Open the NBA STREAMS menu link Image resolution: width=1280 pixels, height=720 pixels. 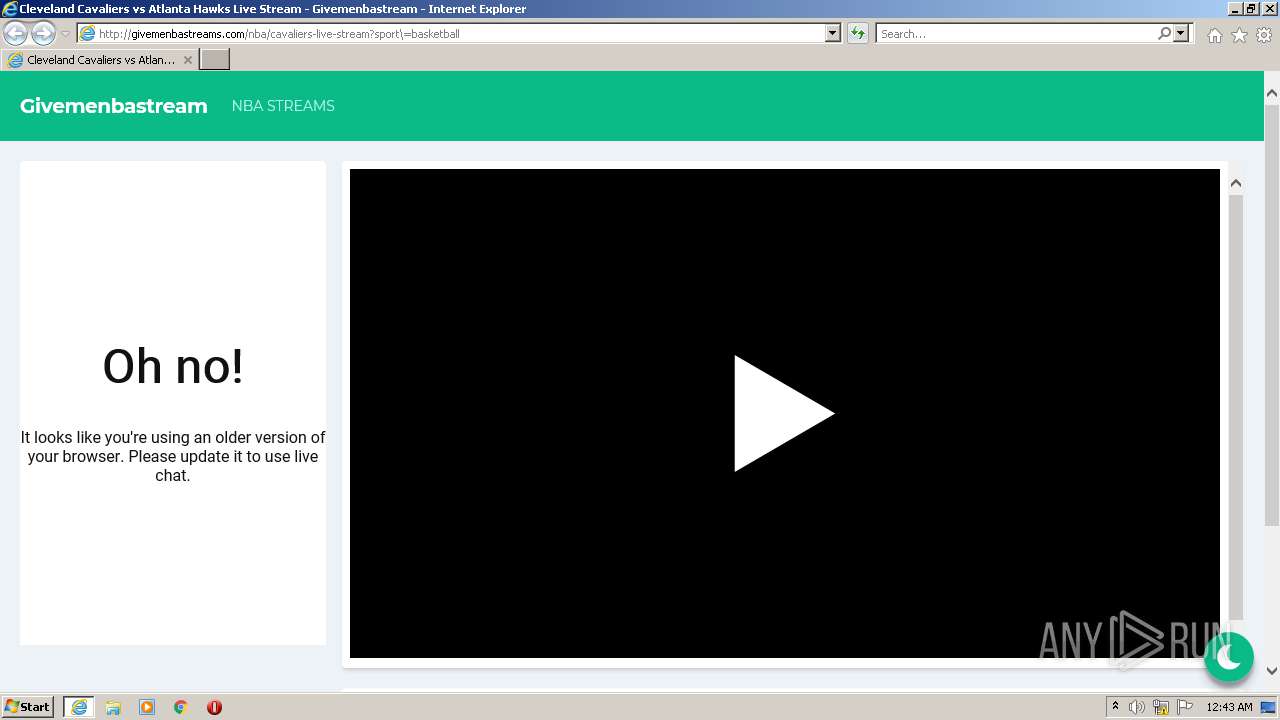(283, 106)
